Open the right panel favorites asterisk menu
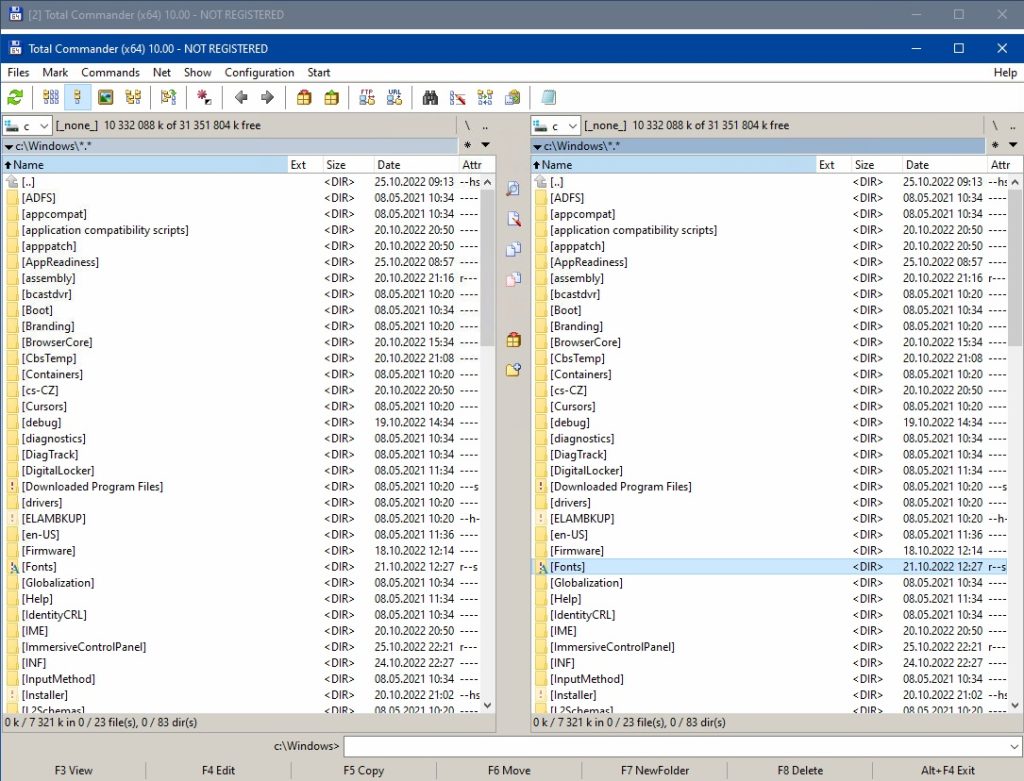This screenshot has height=781, width=1024. 995,145
